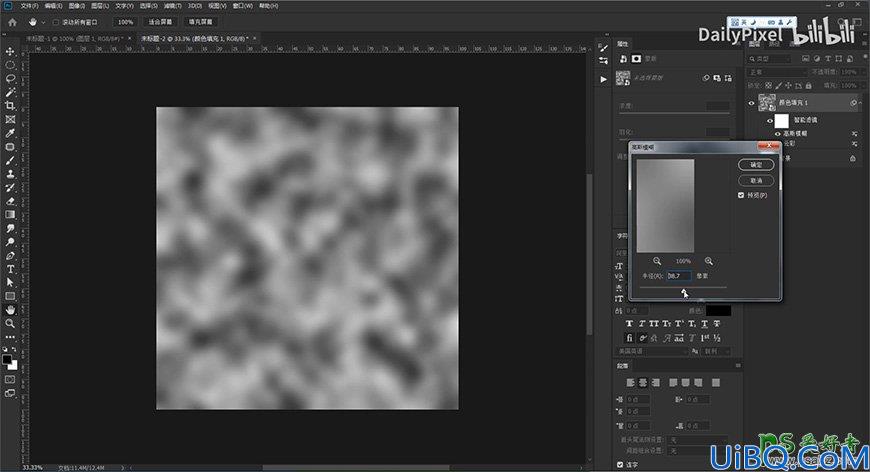Toggle the layer filter on/off switch

864,58
